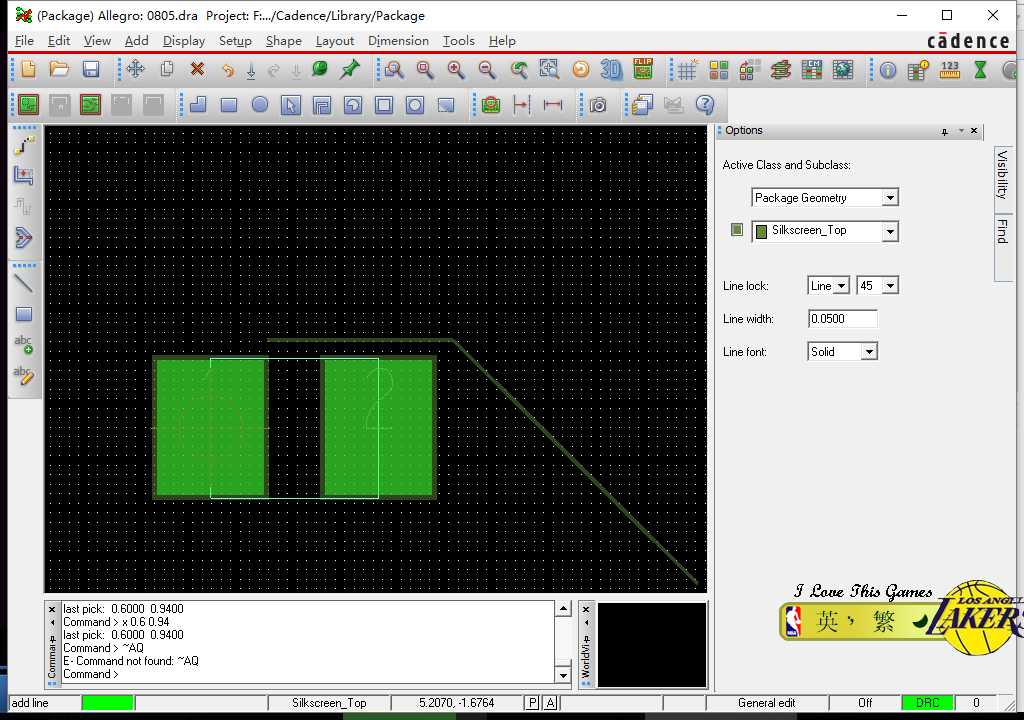Select the Add Text tool icon
The height and width of the screenshot is (720, 1024).
23,345
